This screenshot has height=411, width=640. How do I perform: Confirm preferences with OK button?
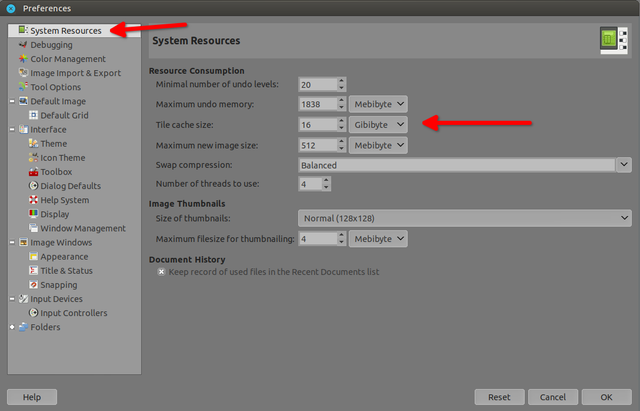[x=606, y=397]
